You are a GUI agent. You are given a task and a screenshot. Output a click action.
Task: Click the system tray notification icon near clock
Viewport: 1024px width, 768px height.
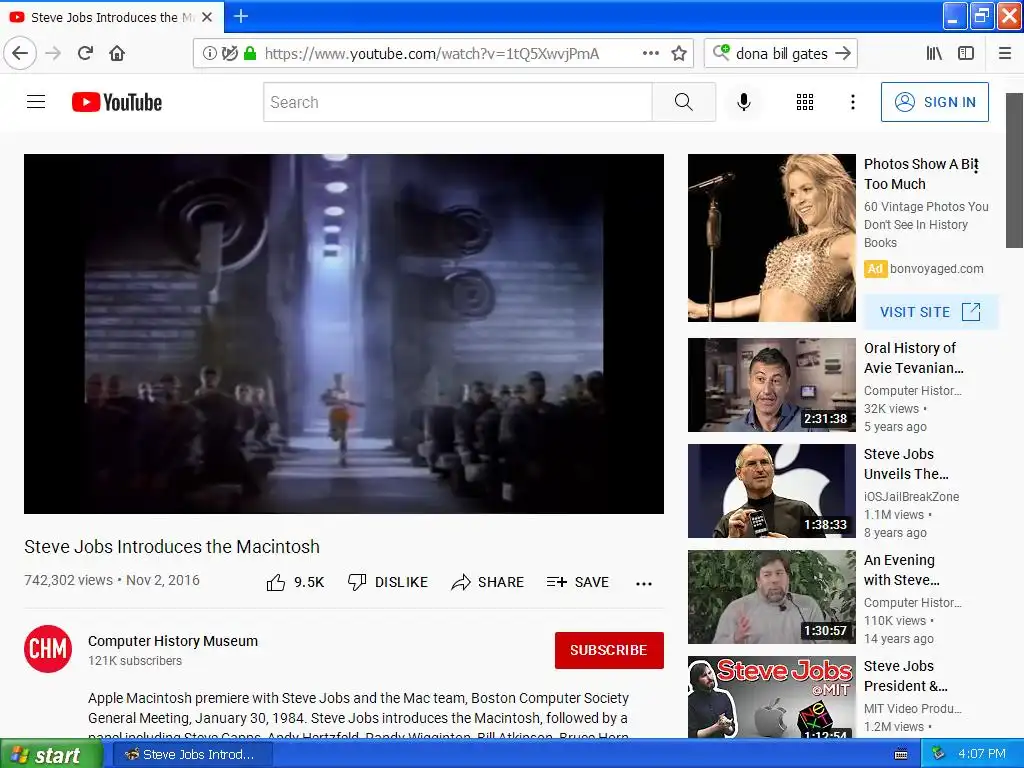pos(938,753)
